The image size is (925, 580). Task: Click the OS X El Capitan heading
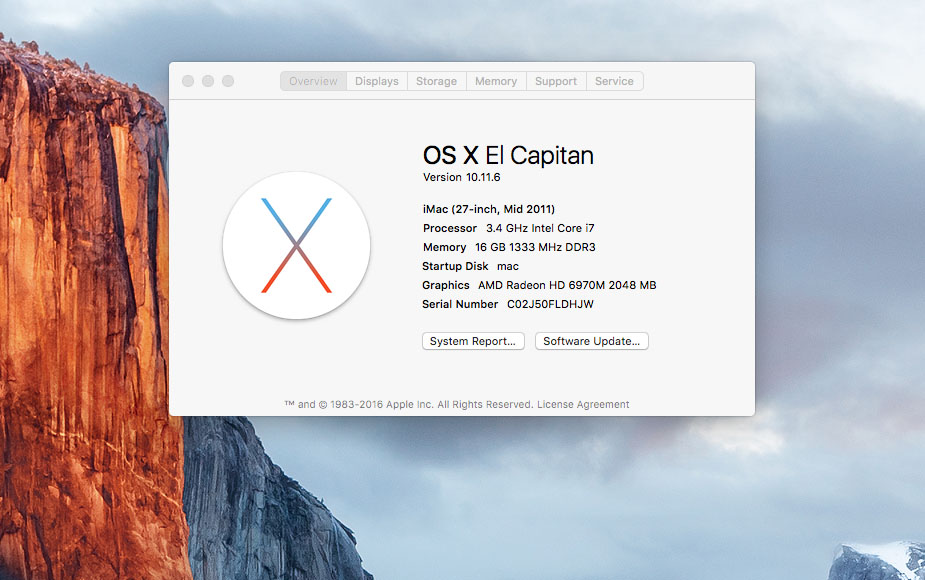[x=508, y=155]
